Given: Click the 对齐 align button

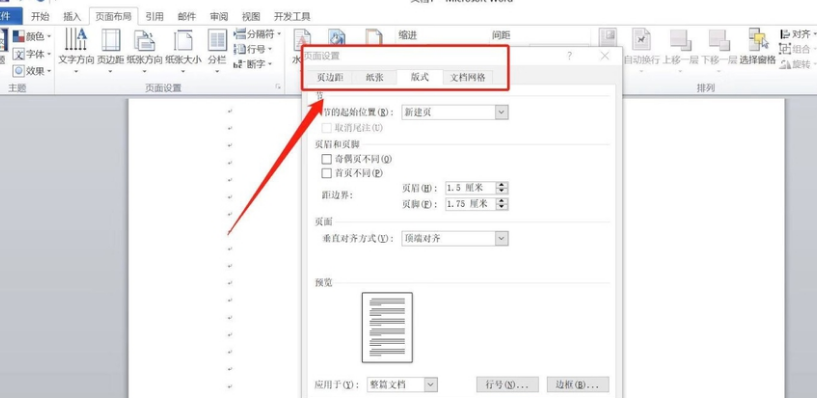Looking at the screenshot, I should [x=797, y=34].
